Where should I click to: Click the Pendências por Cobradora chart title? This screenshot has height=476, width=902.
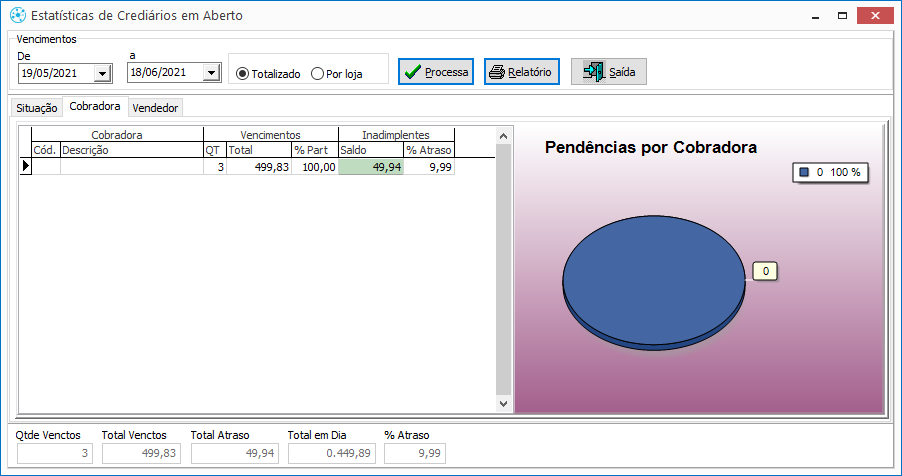point(651,147)
